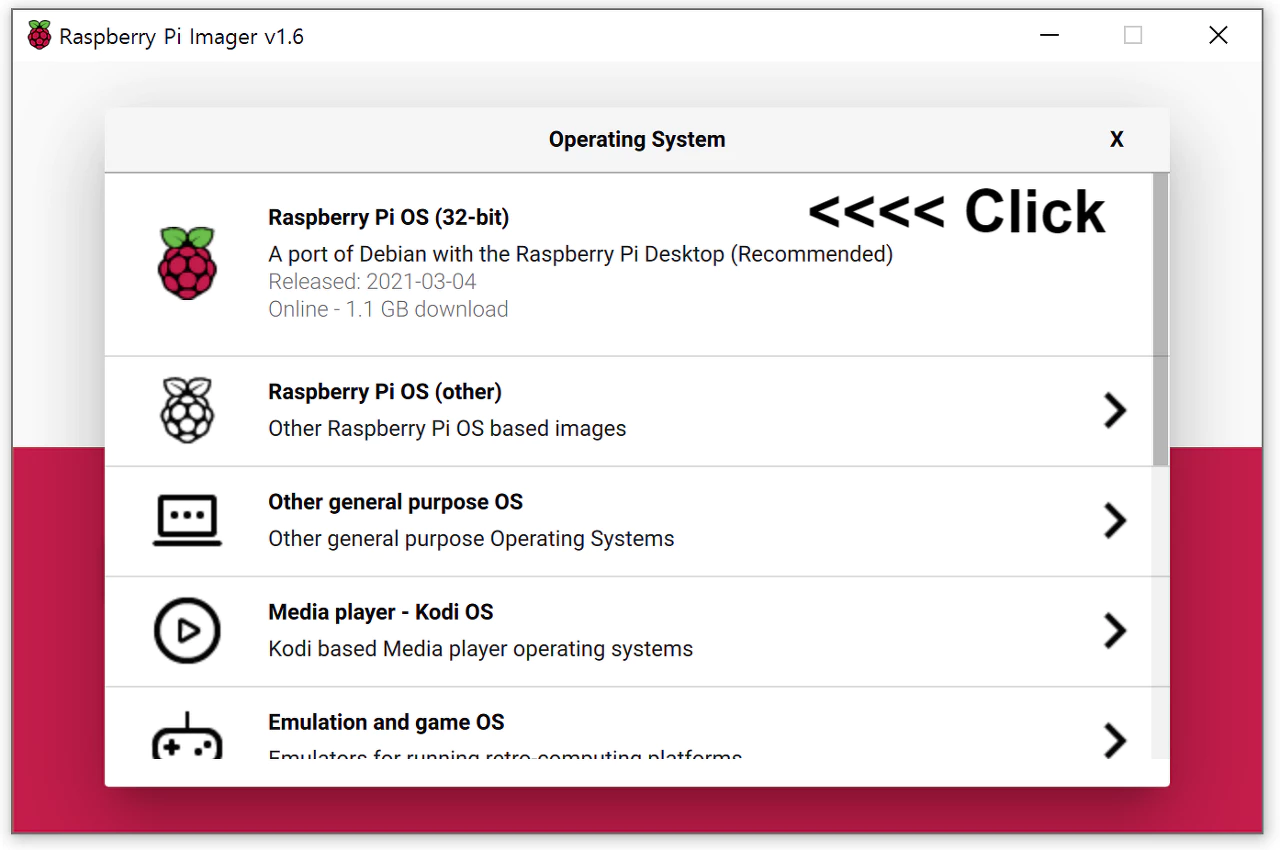
Task: Open Raspberry Pi OS (other) entry title
Action: [x=385, y=392]
